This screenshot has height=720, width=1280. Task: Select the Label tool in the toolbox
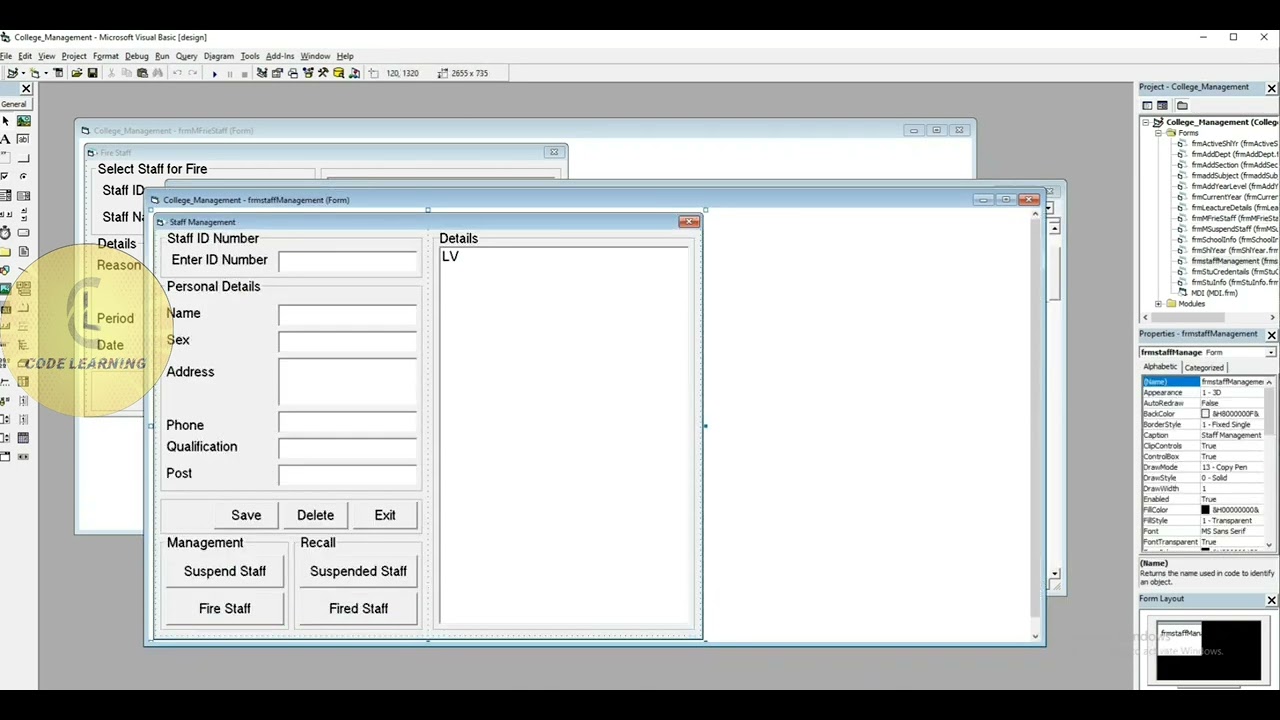[5, 139]
